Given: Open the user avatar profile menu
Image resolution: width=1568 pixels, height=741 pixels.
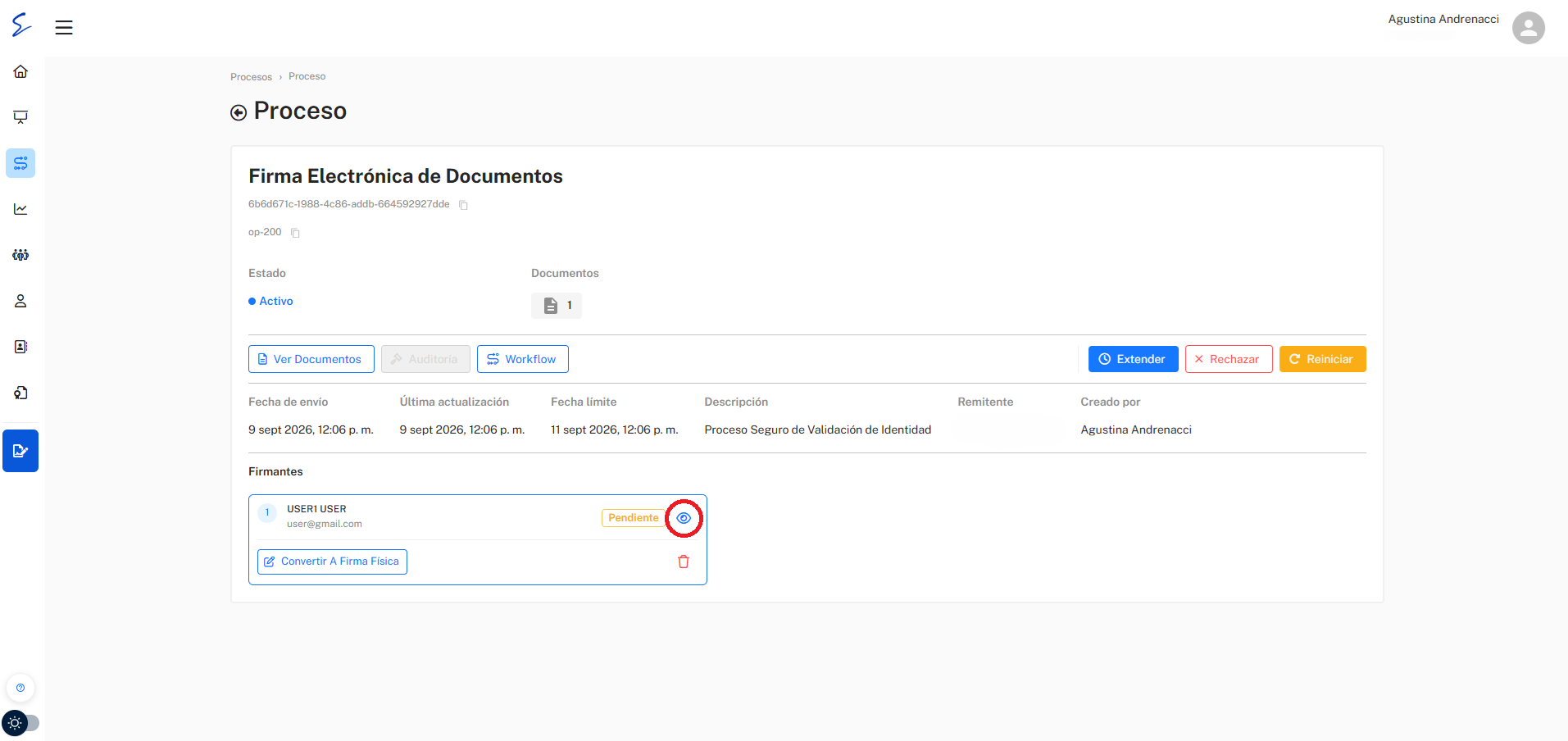Looking at the screenshot, I should (1528, 28).
